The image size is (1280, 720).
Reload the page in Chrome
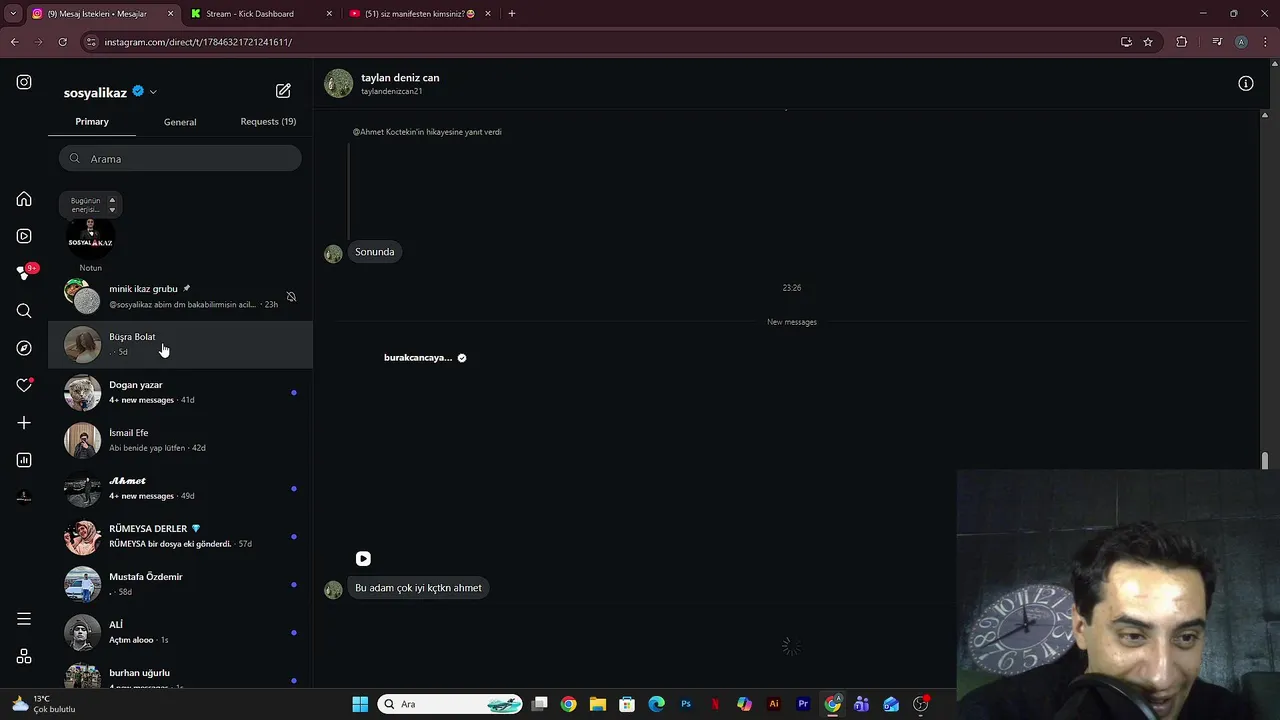point(62,42)
